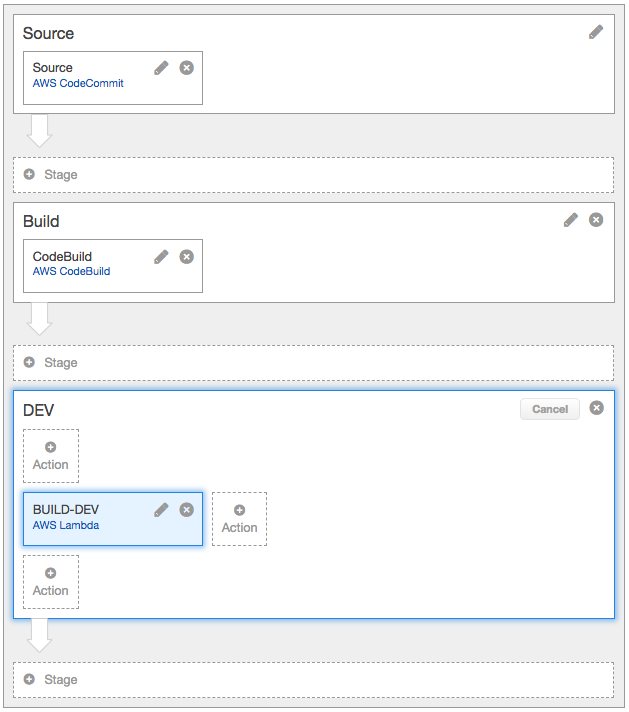Image resolution: width=629 pixels, height=712 pixels.
Task: Edit the BUILD-DEV action
Action: (161, 510)
